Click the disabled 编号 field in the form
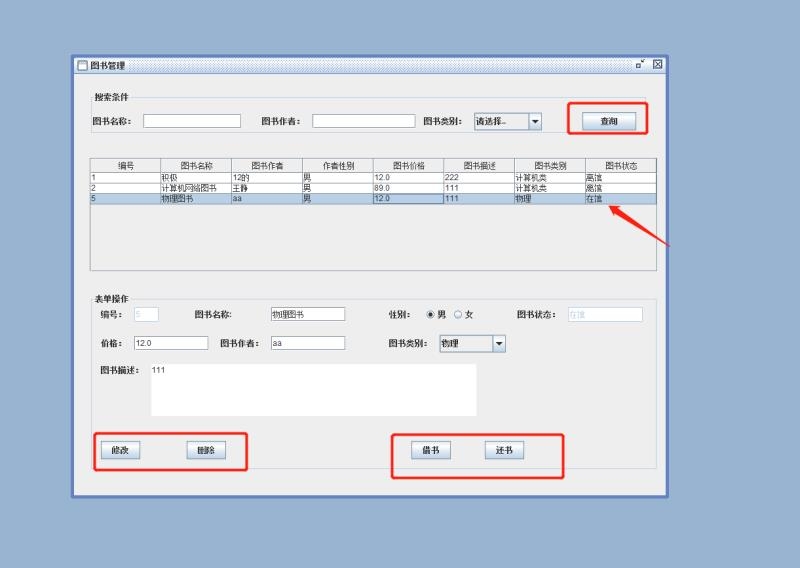800x568 pixels. click(146, 314)
